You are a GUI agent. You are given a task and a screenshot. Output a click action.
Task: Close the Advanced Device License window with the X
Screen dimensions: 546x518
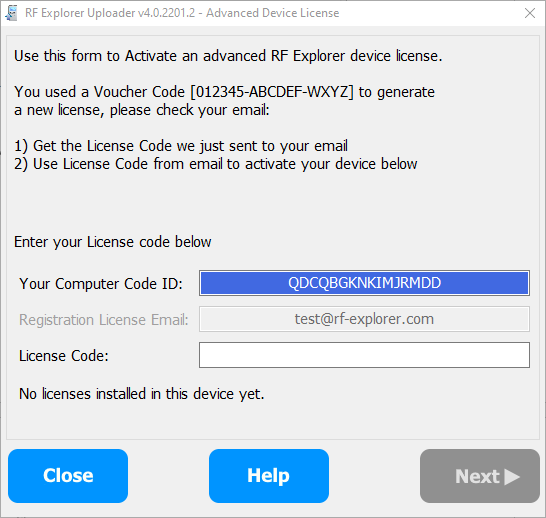click(x=530, y=13)
